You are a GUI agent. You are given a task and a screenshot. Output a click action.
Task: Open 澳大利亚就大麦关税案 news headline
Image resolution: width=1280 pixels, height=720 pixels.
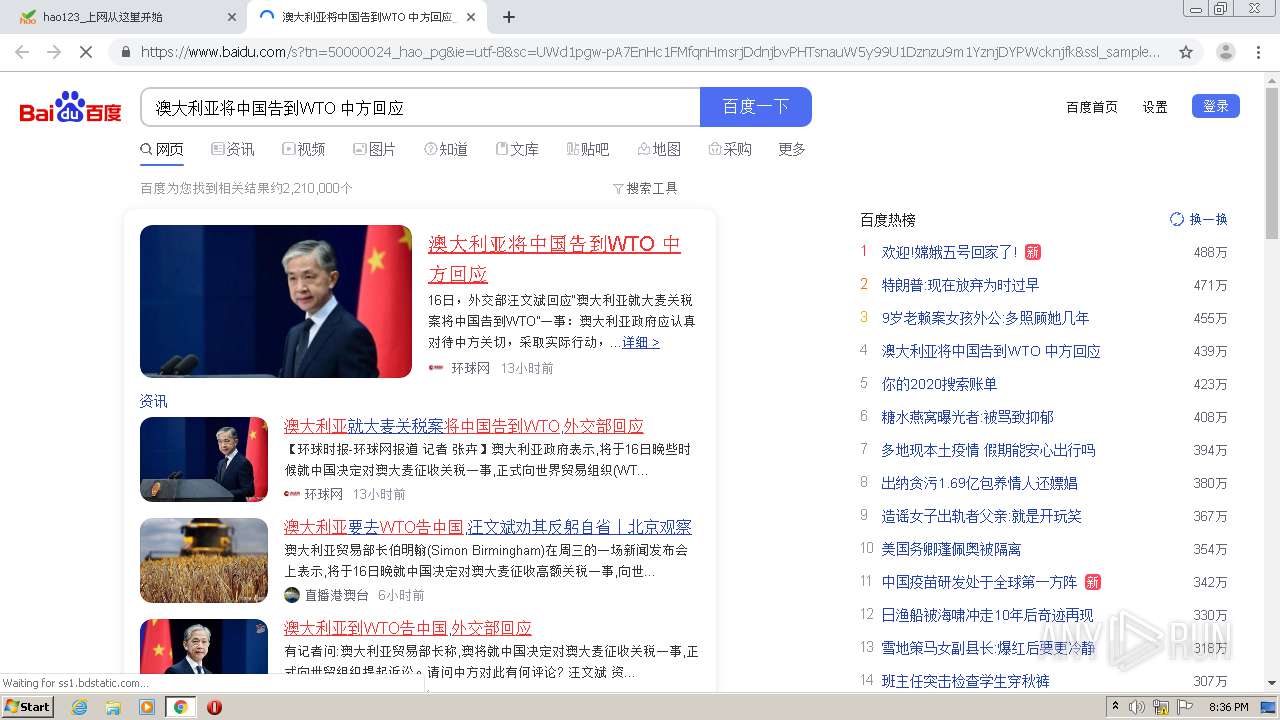pos(464,426)
